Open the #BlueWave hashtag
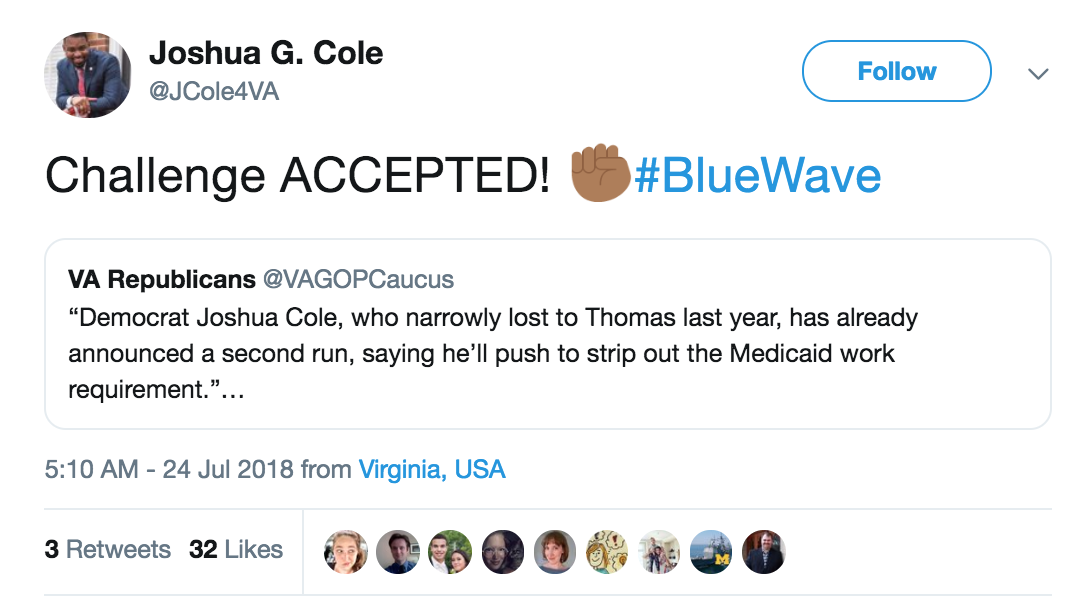This screenshot has width=1090, height=602. coord(757,177)
